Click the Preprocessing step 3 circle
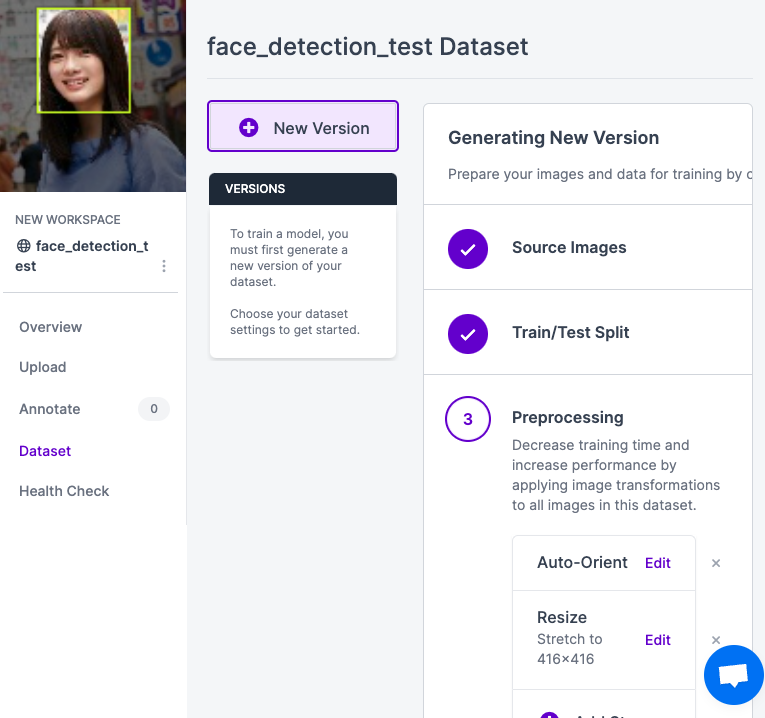This screenshot has width=765, height=718. (x=467, y=420)
